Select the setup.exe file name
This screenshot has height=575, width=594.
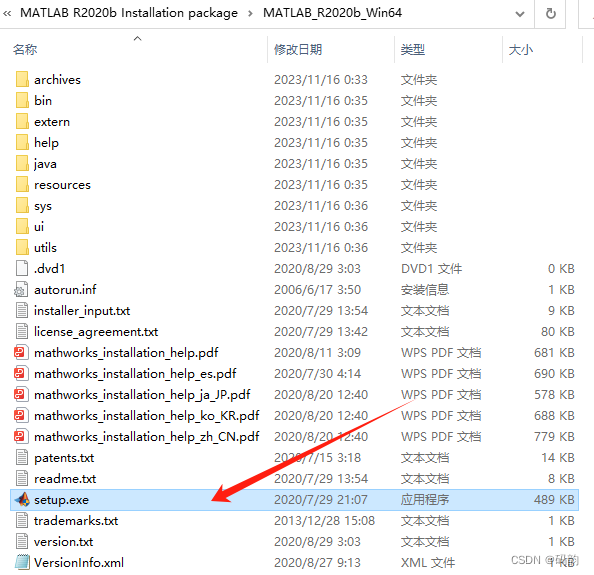(61, 500)
